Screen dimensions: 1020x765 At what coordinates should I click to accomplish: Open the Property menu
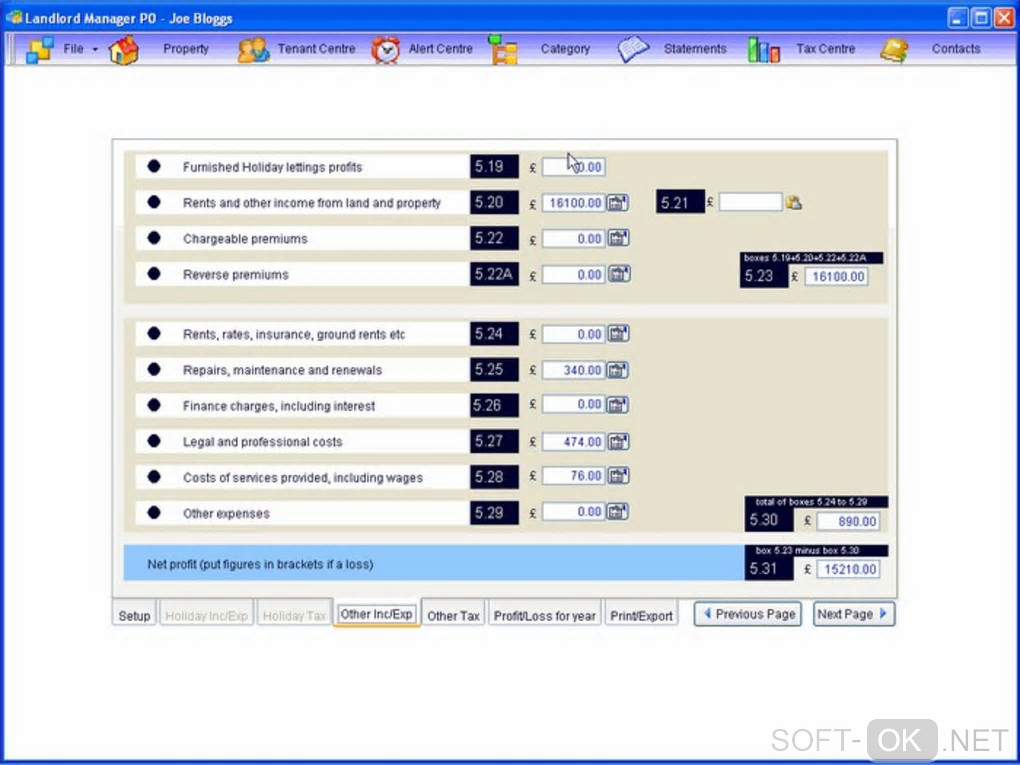[x=185, y=49]
